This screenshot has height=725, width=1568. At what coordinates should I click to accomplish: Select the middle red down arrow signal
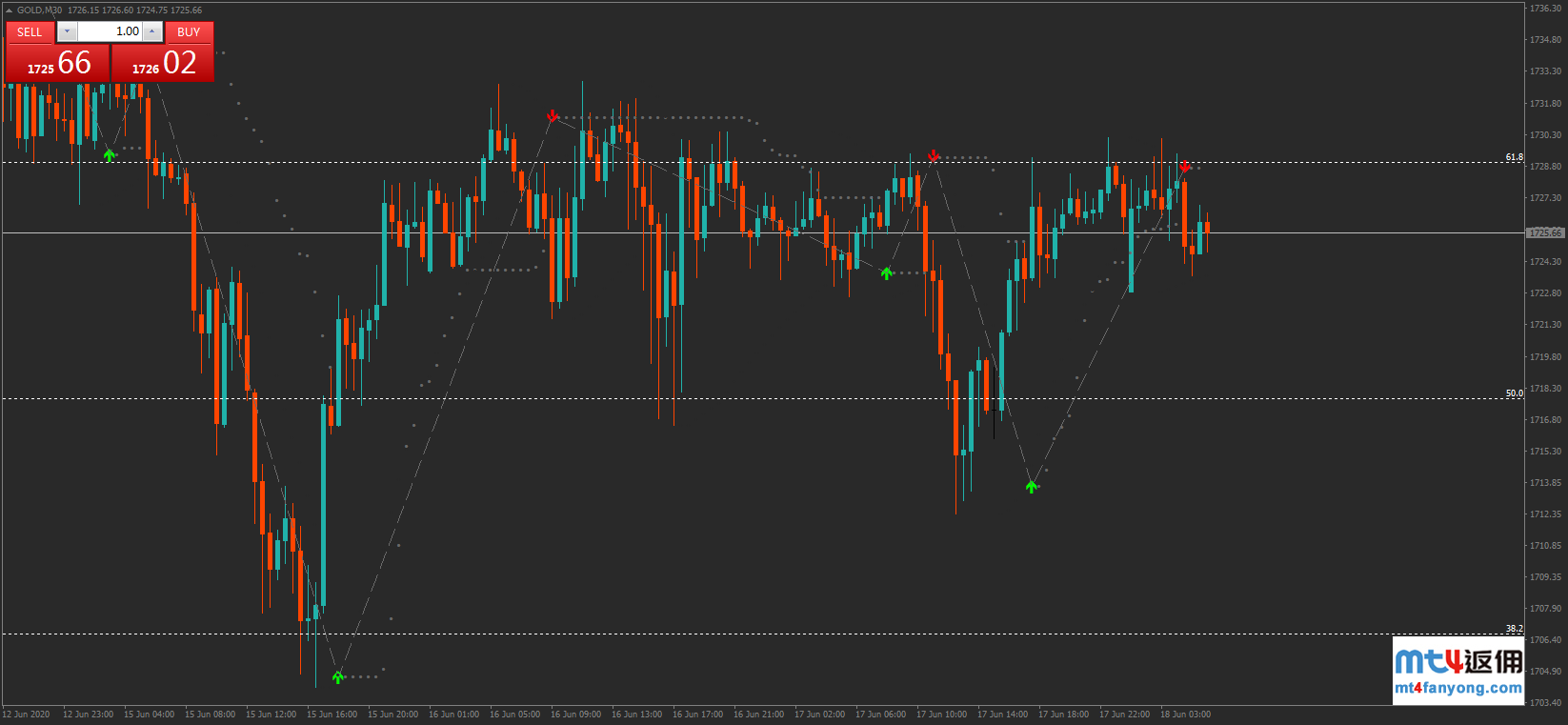coord(934,155)
